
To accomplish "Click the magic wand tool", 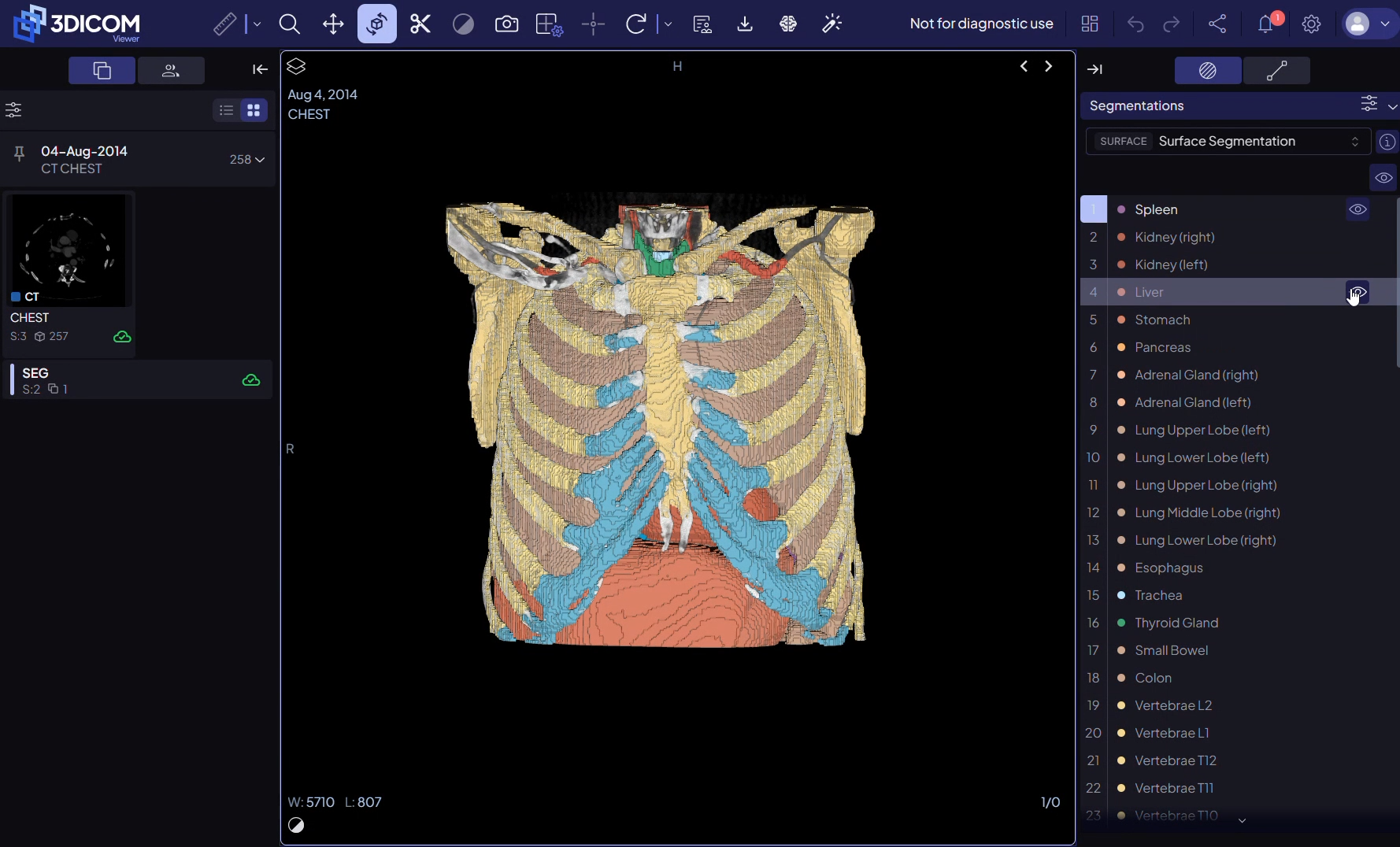I will (x=831, y=24).
